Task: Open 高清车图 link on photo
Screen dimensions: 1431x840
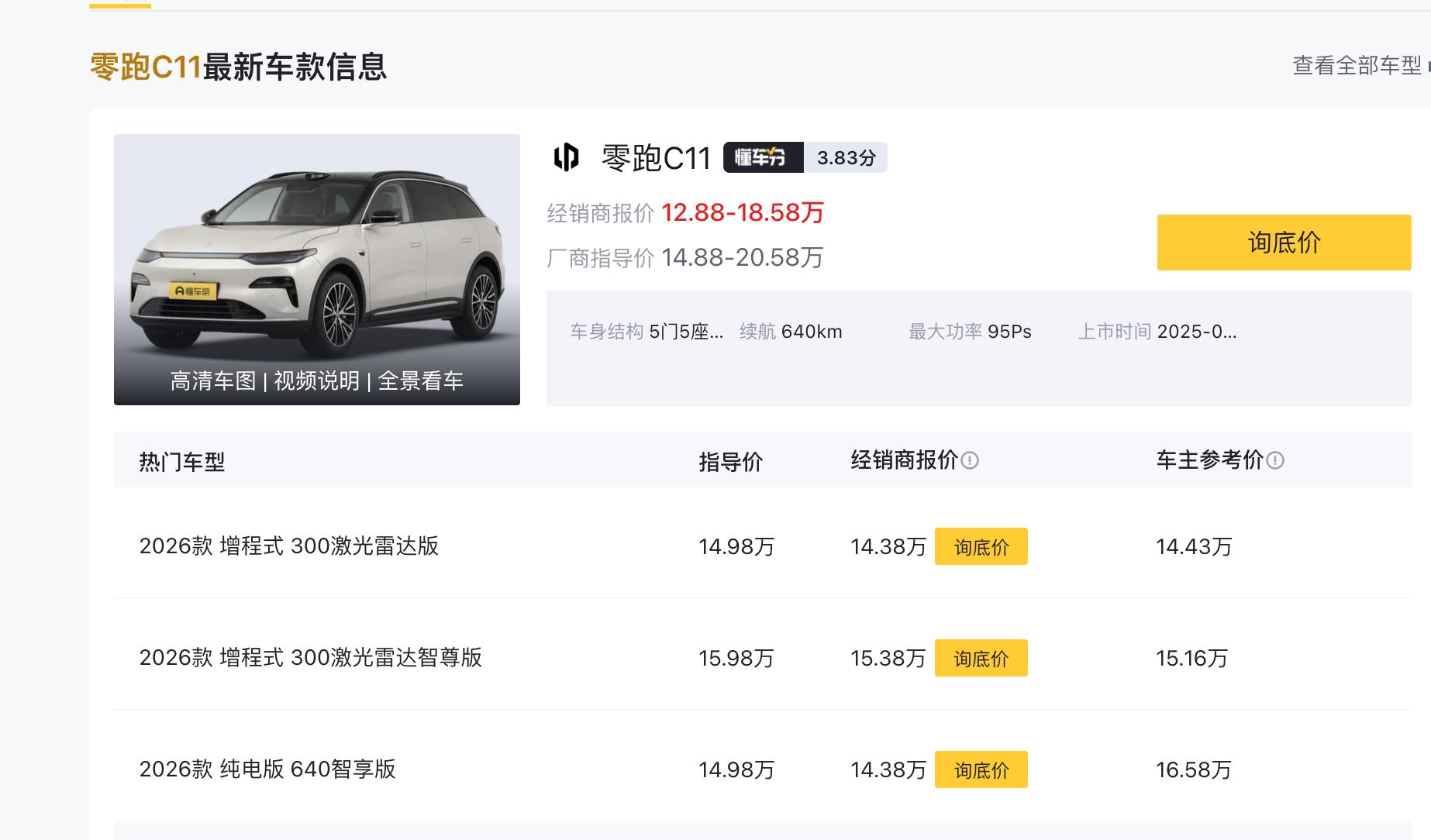Action: (213, 381)
